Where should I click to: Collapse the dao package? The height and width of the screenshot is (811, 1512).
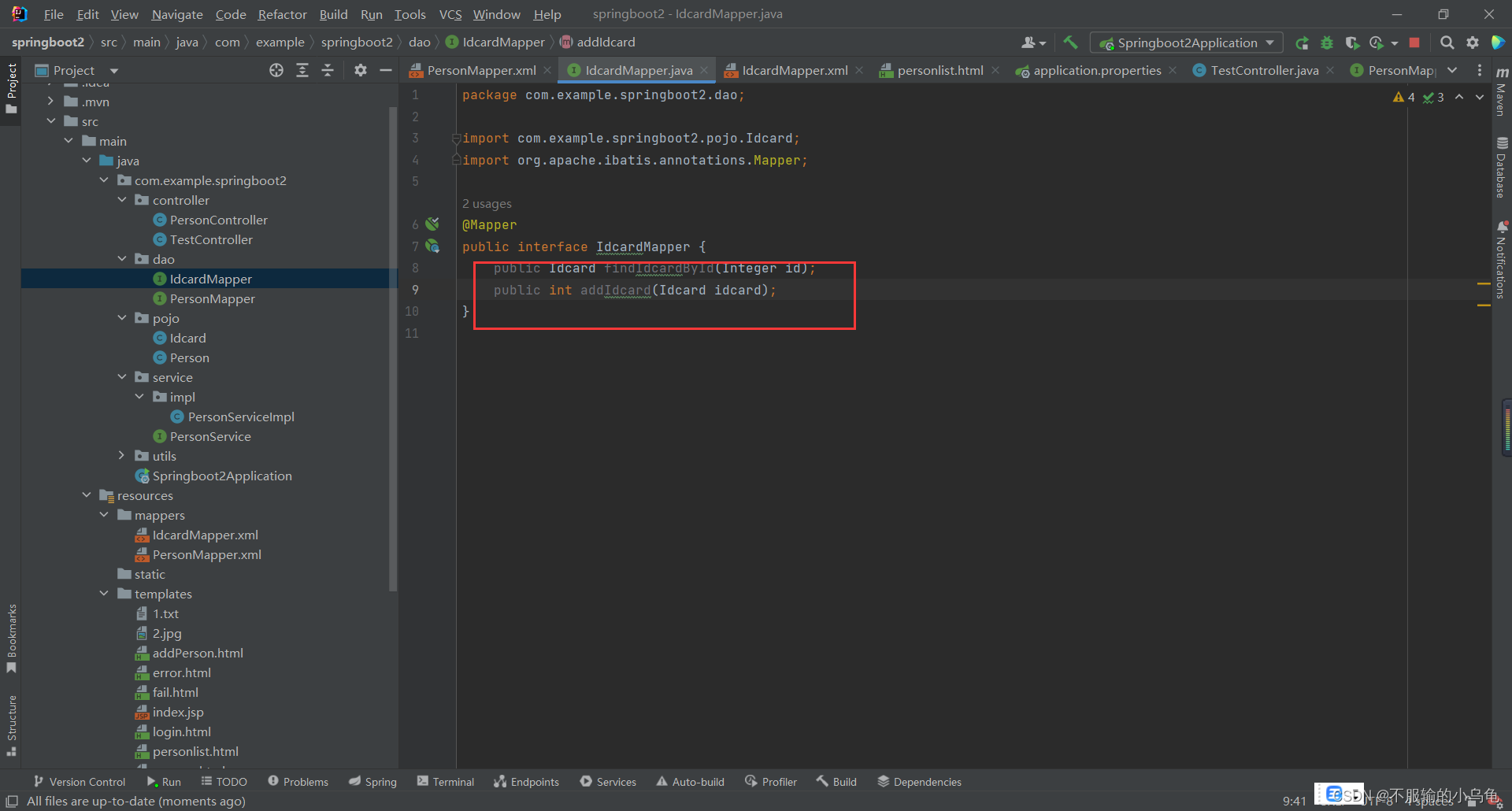tap(122, 258)
